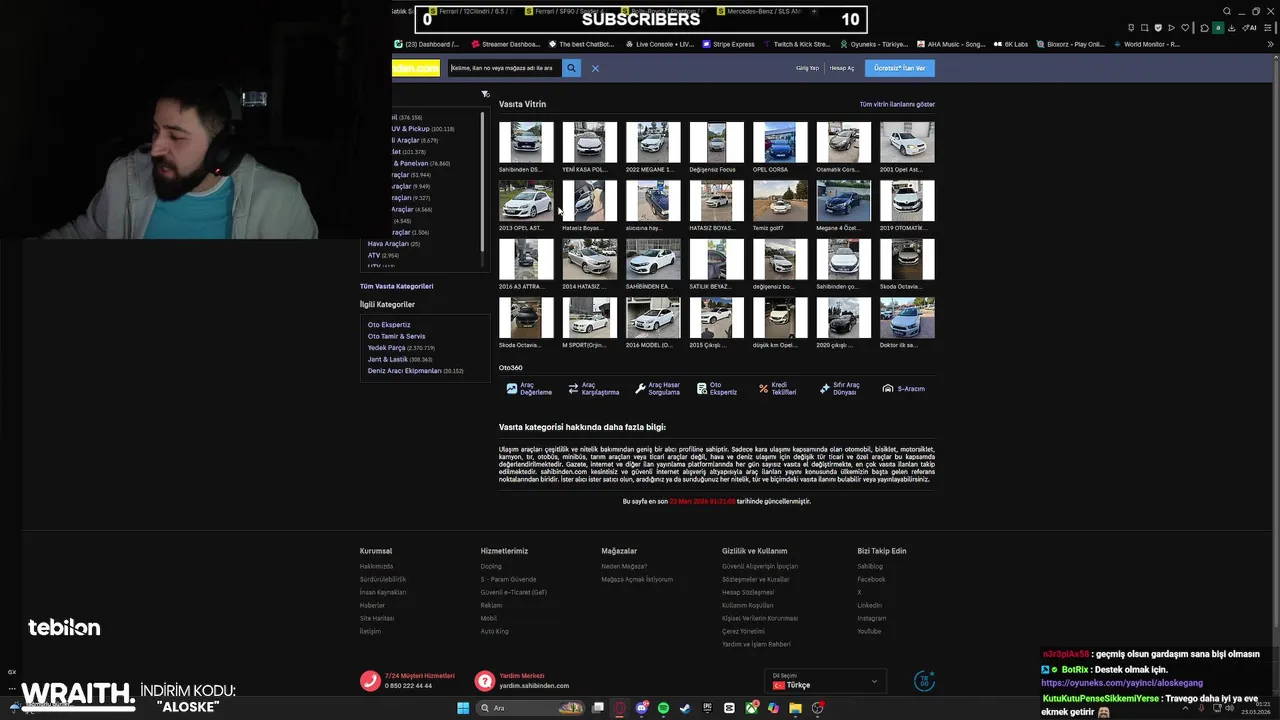Viewport: 1280px width, 720px height.
Task: Open Discord from the taskbar
Action: coord(642,708)
